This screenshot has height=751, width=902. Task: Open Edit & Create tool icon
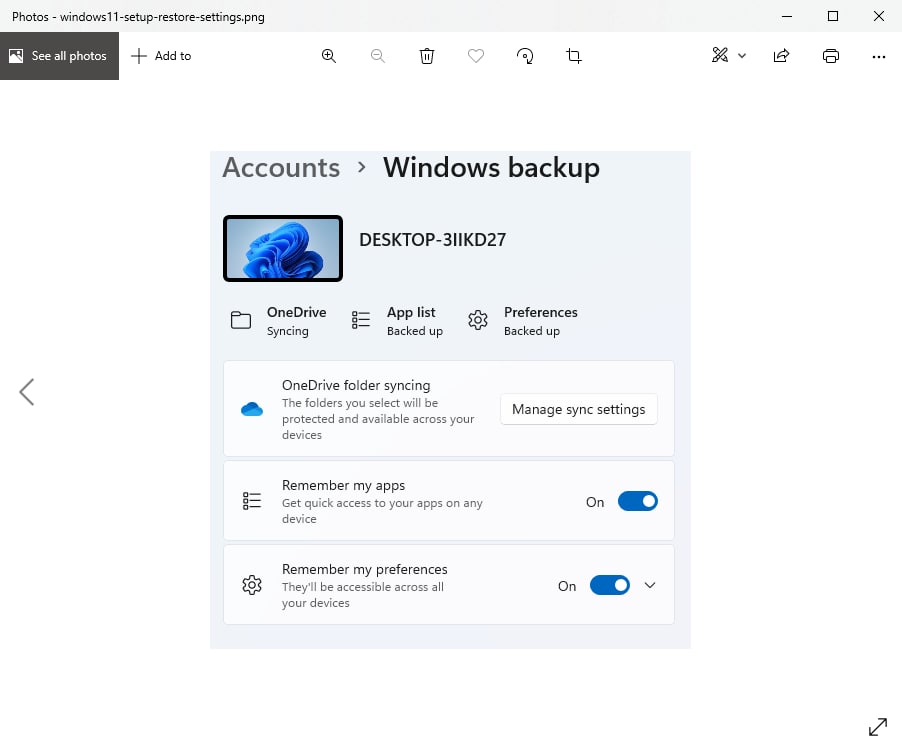pos(720,55)
